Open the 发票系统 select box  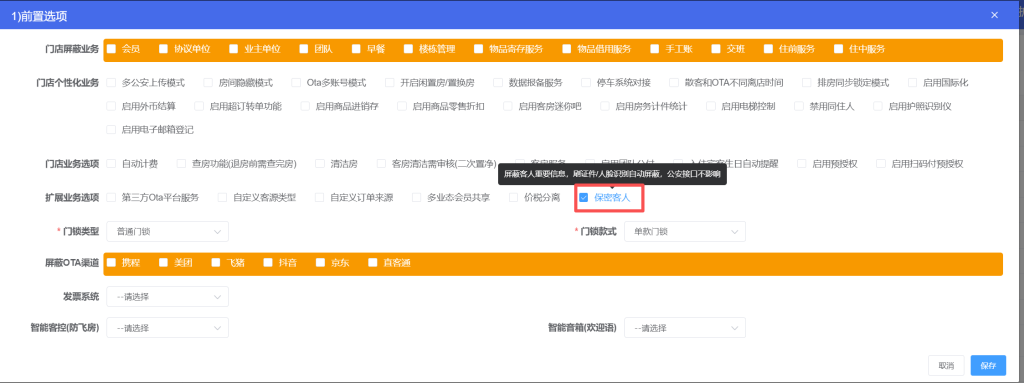coord(167,297)
